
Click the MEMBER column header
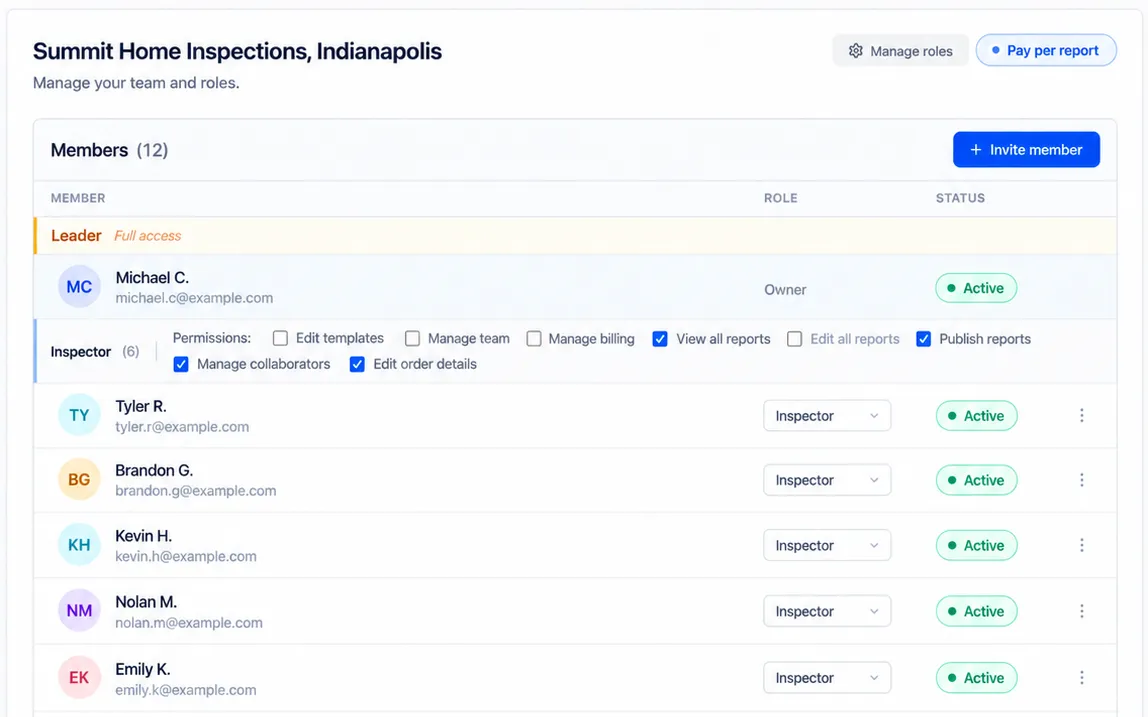coord(78,198)
